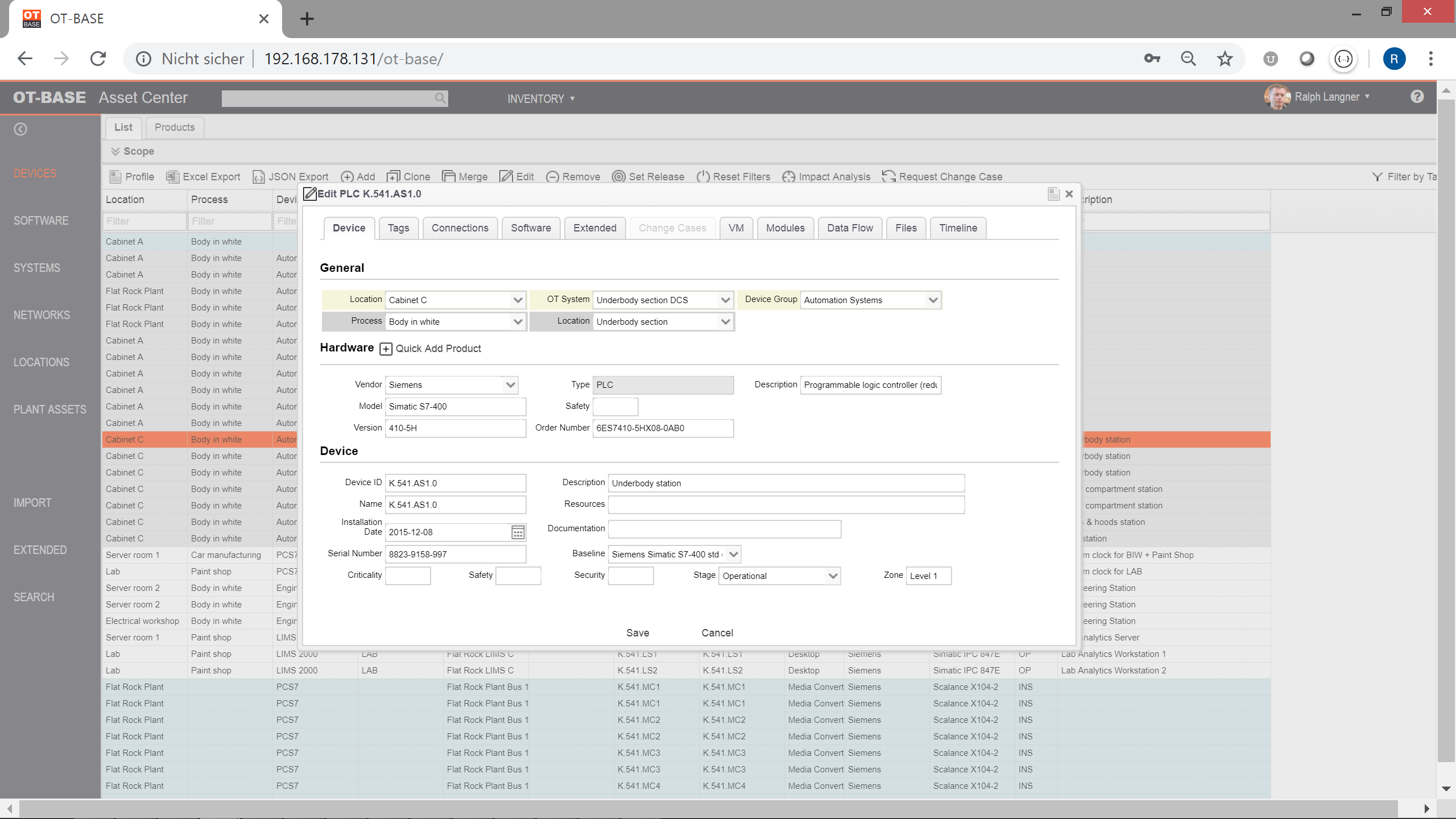The width and height of the screenshot is (1456, 819).
Task: Open the Timeline tab
Action: pyautogui.click(x=958, y=228)
